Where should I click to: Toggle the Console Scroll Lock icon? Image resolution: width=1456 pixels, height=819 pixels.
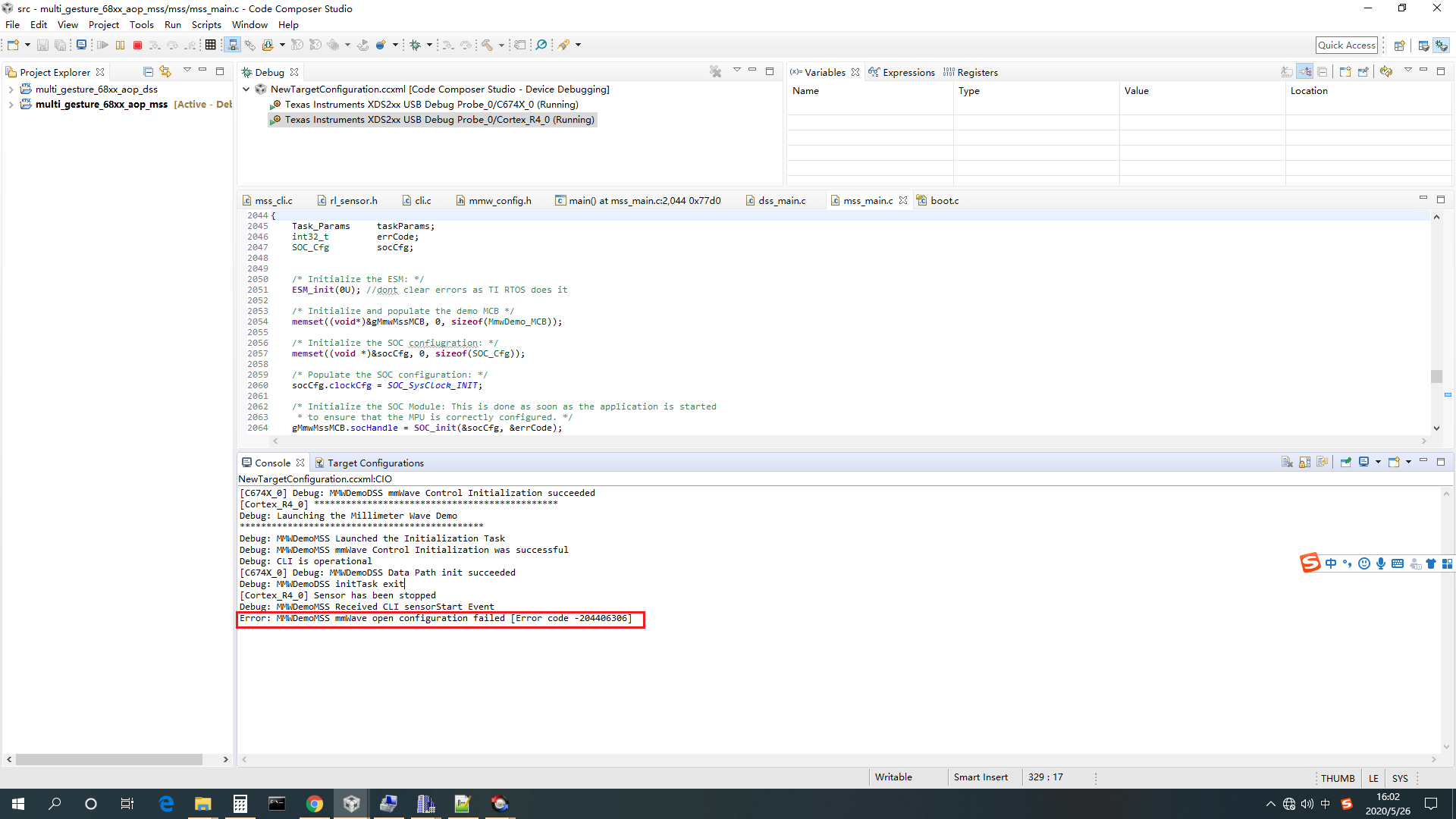point(1305,462)
